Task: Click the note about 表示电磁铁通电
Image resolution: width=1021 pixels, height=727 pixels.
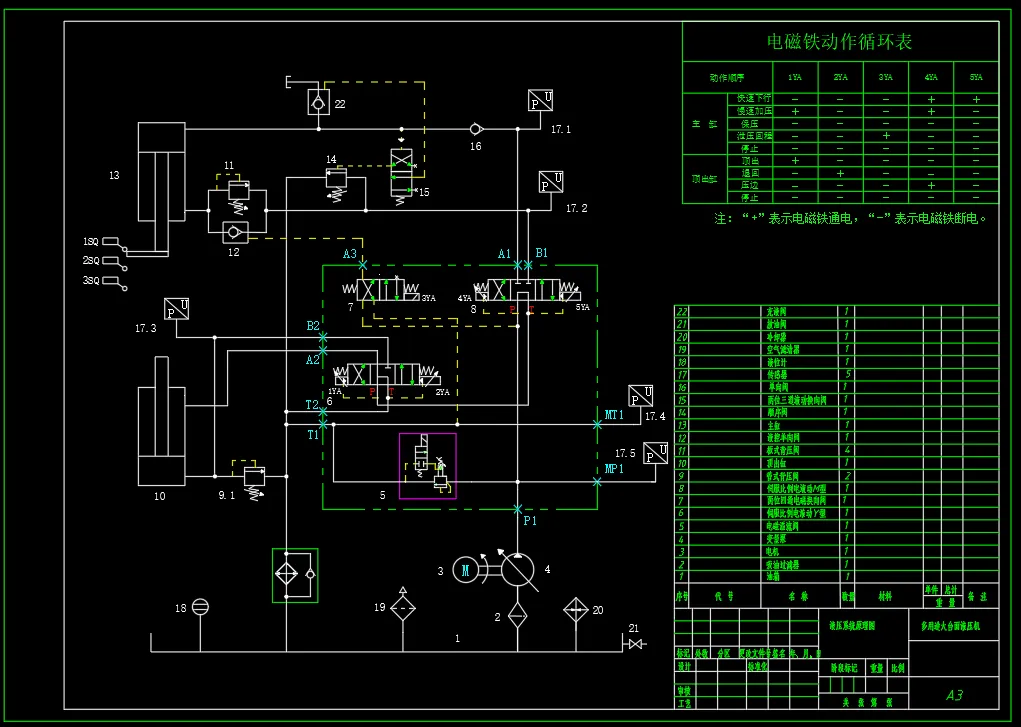Action: [851, 218]
